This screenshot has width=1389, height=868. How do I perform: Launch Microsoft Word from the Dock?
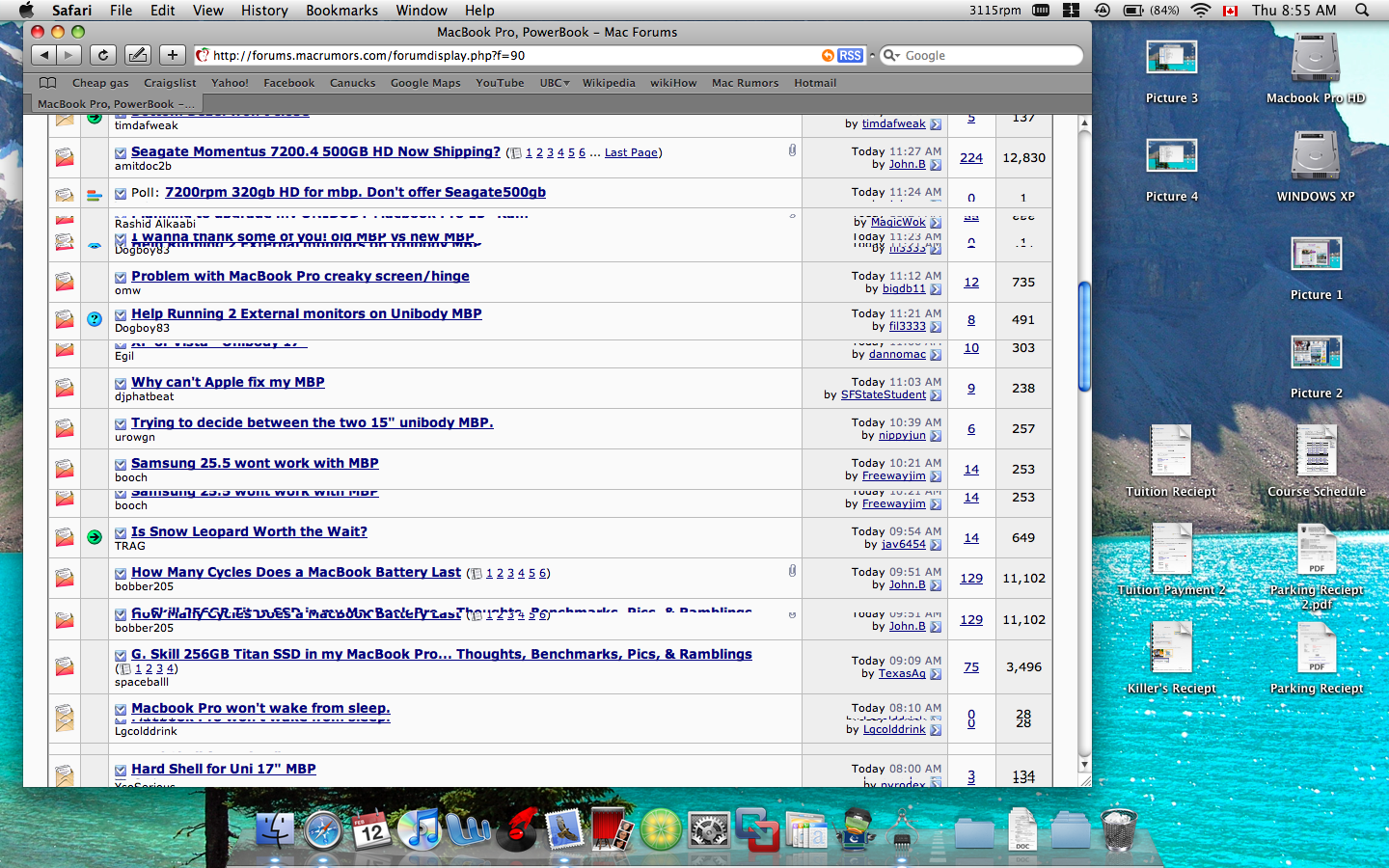pos(468,828)
